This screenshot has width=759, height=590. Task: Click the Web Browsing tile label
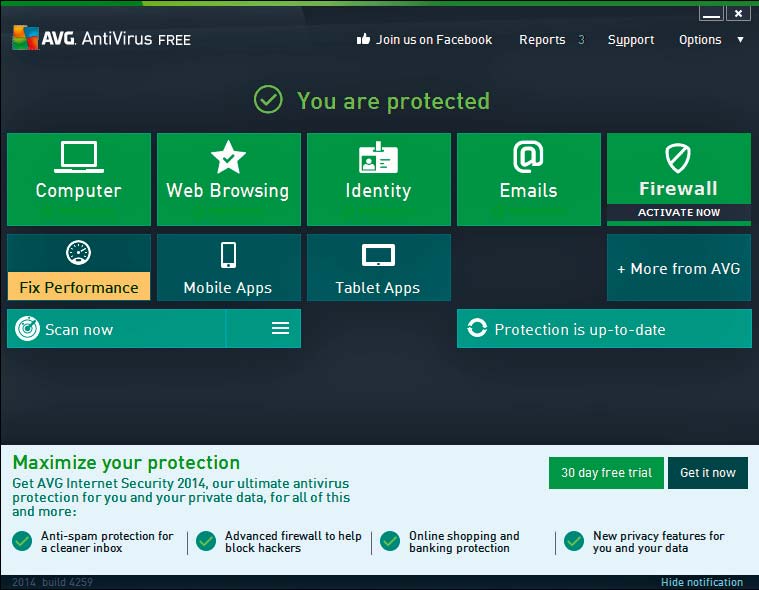pyautogui.click(x=228, y=191)
